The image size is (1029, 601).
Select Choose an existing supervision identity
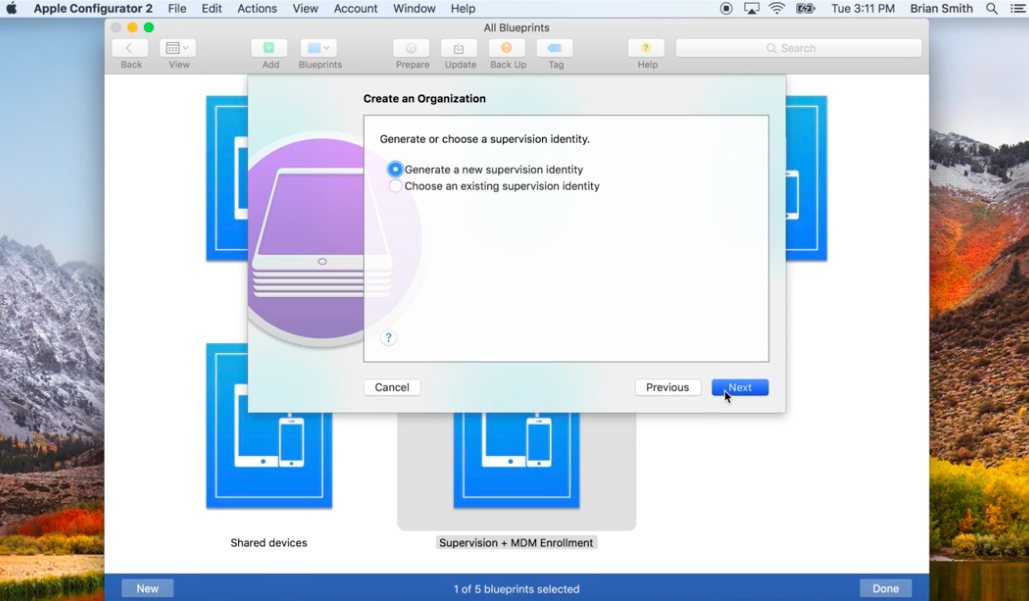395,186
